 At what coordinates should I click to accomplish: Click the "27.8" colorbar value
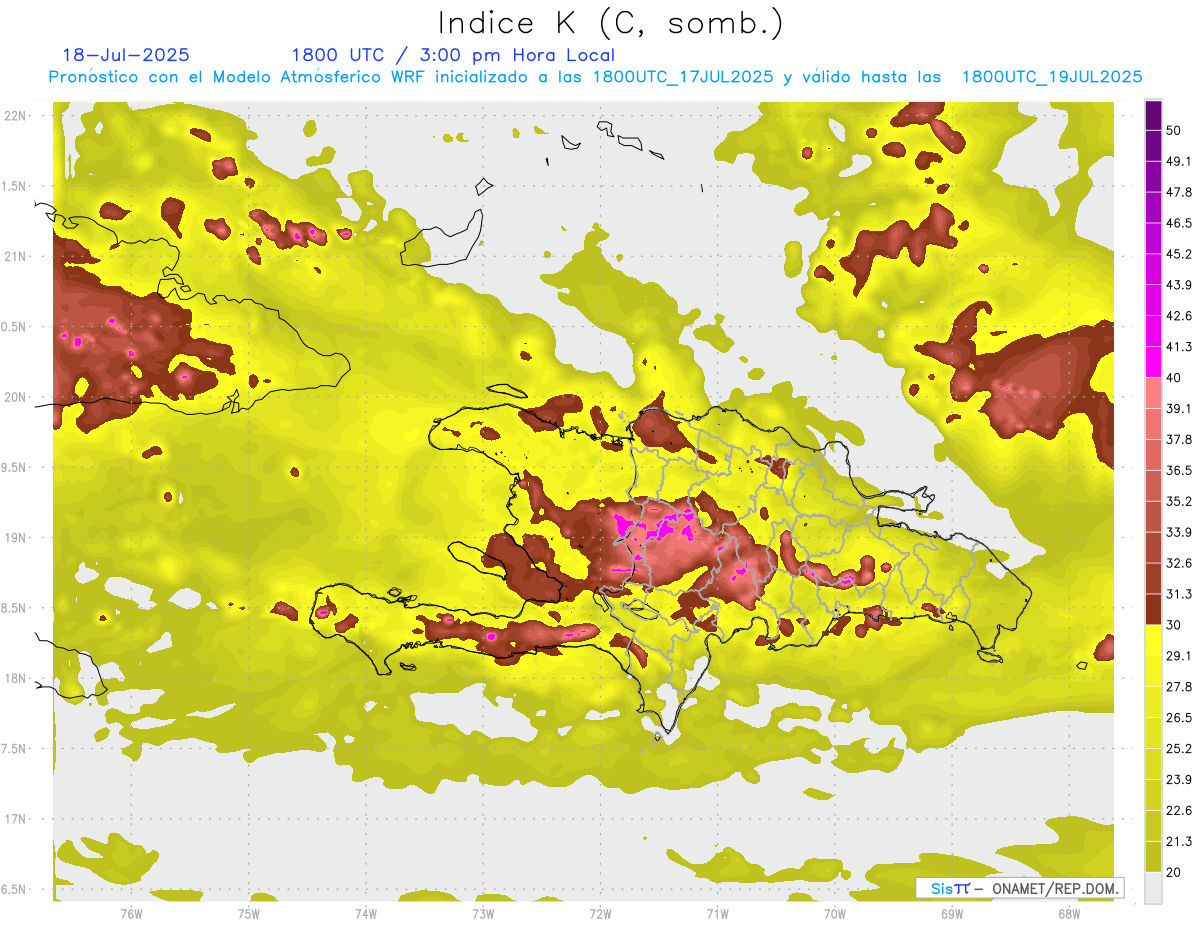(x=1179, y=687)
